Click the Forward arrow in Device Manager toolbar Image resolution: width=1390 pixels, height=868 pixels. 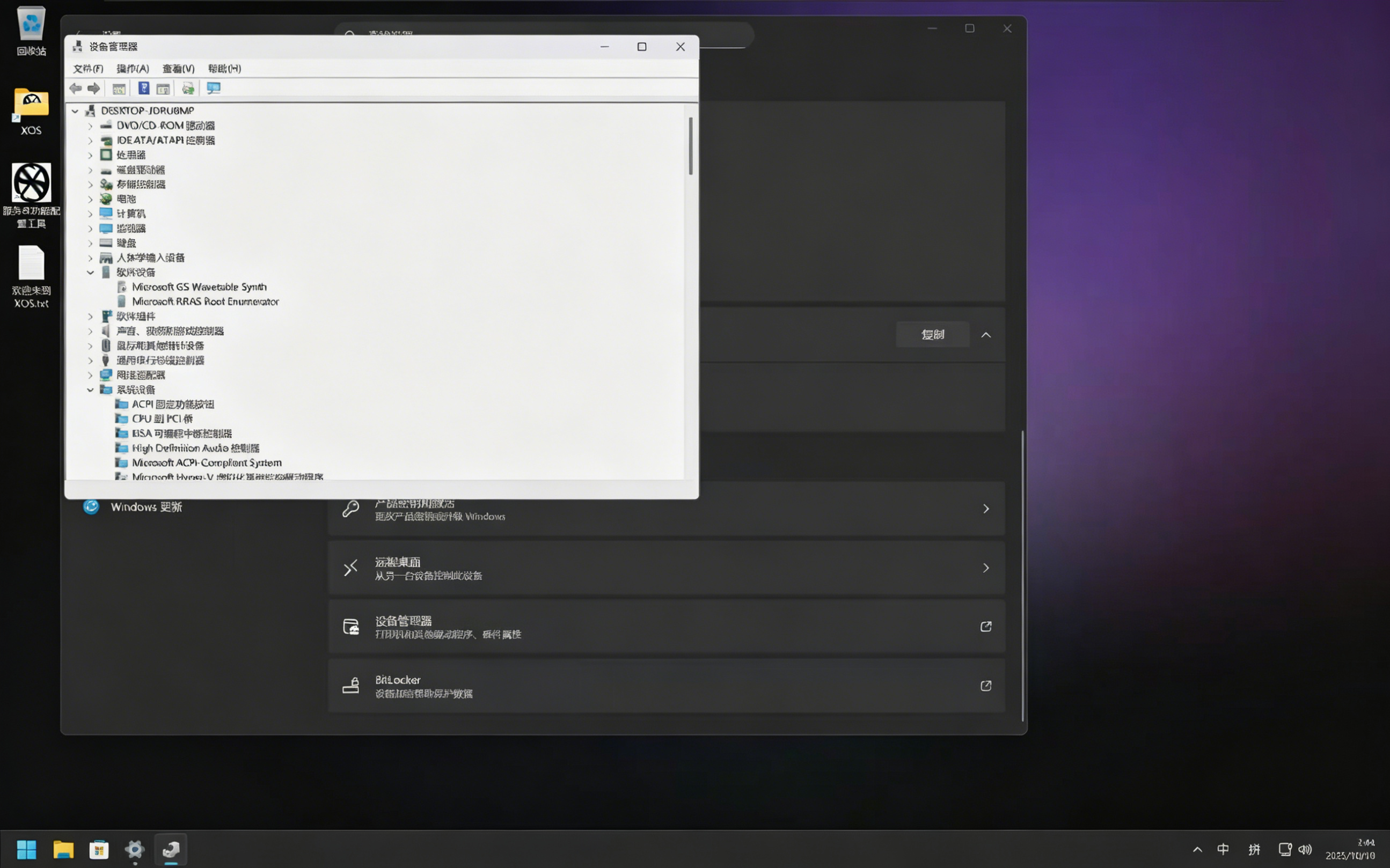93,89
